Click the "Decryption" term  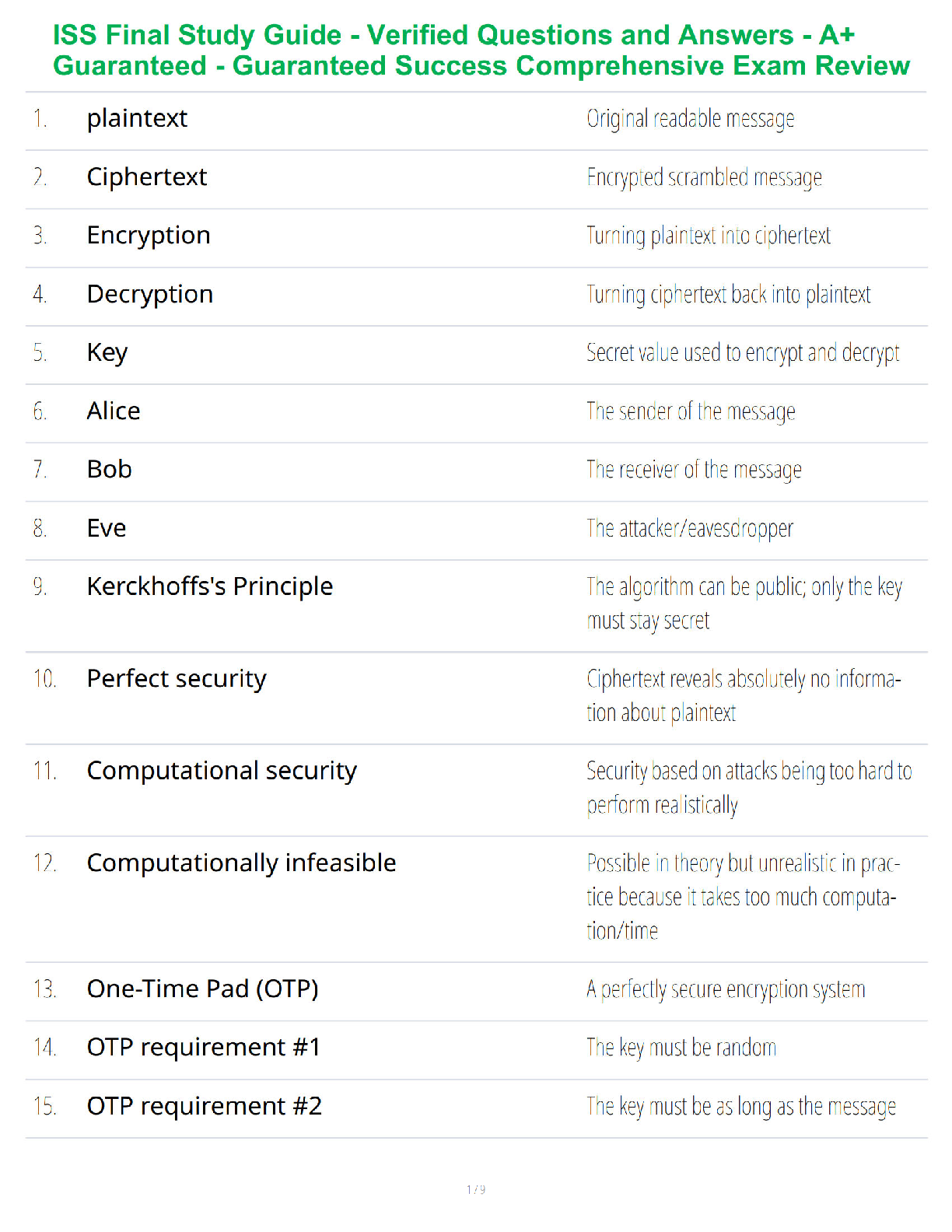[150, 295]
